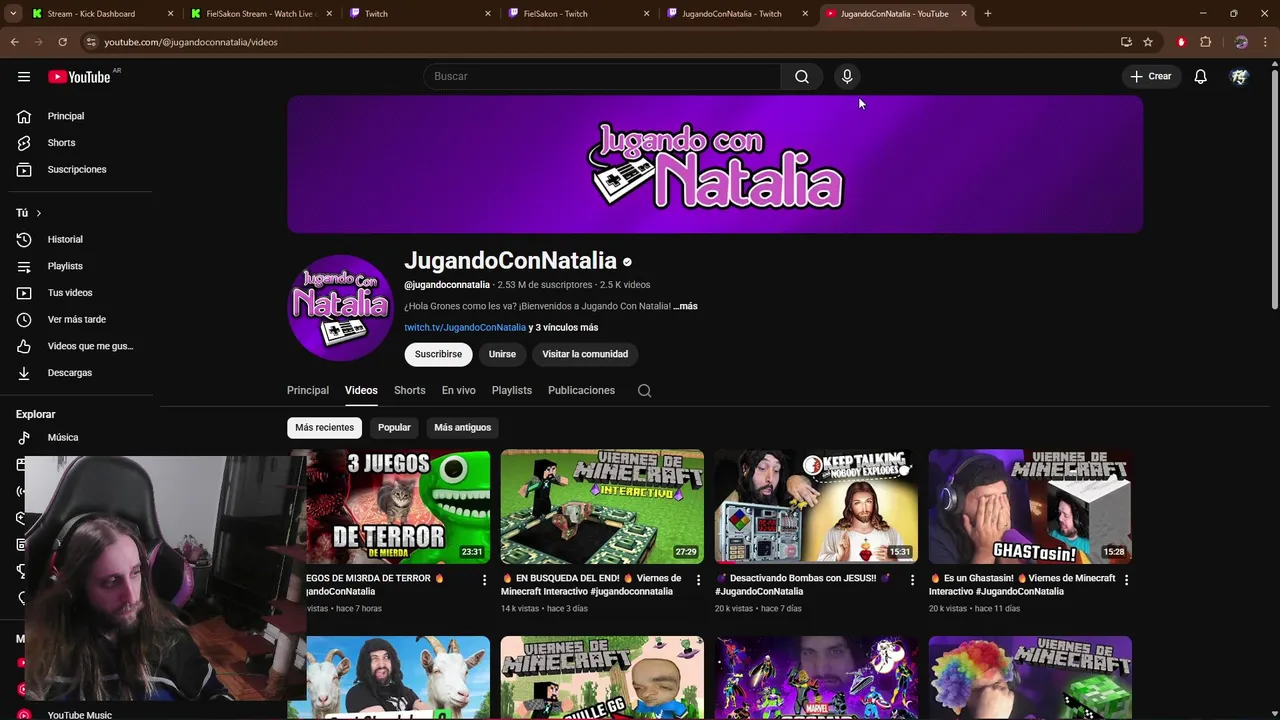Open the YouTube hamburger guide menu
This screenshot has width=1280, height=720.
pos(24,76)
